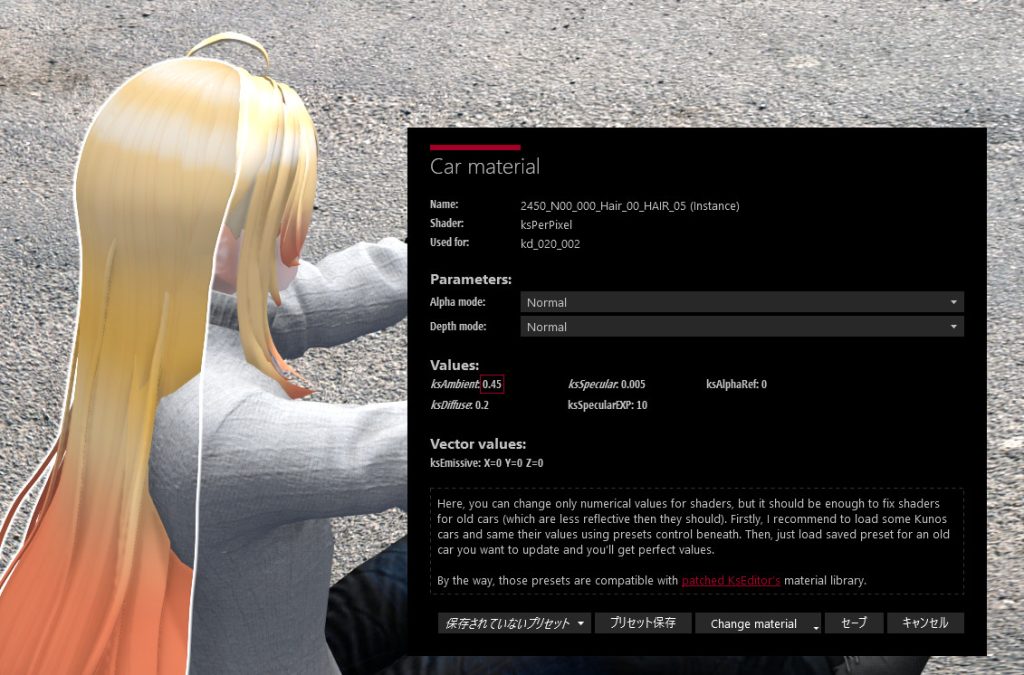The height and width of the screenshot is (675, 1024).
Task: Expand the unsaved preset (保存されていないプリセット) dropdown
Action: pos(514,623)
